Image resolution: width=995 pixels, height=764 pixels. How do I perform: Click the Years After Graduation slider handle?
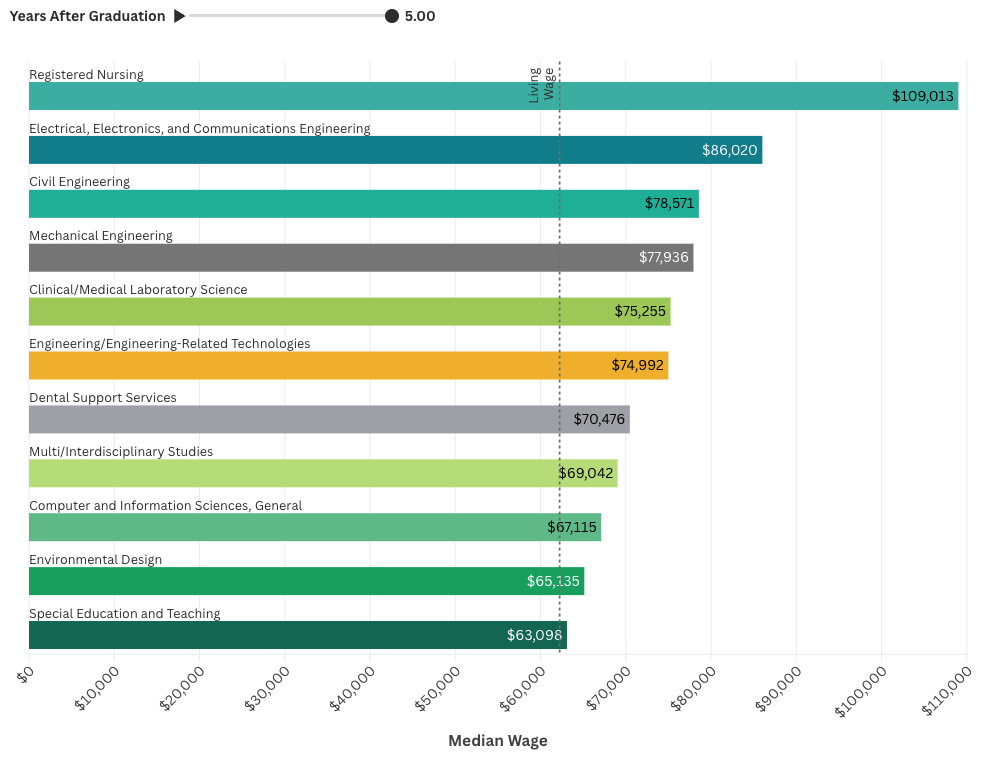(x=392, y=16)
